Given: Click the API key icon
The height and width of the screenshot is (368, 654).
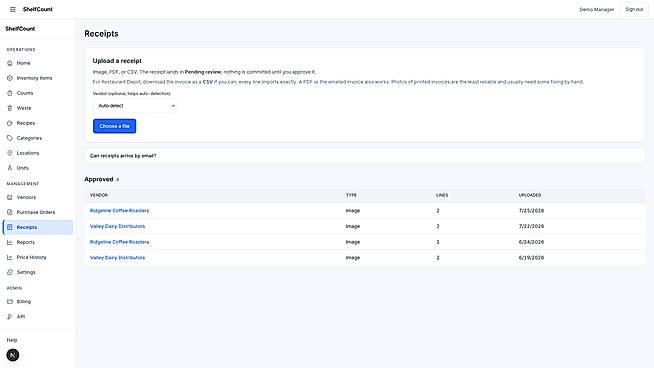Looking at the screenshot, I should tap(10, 317).
